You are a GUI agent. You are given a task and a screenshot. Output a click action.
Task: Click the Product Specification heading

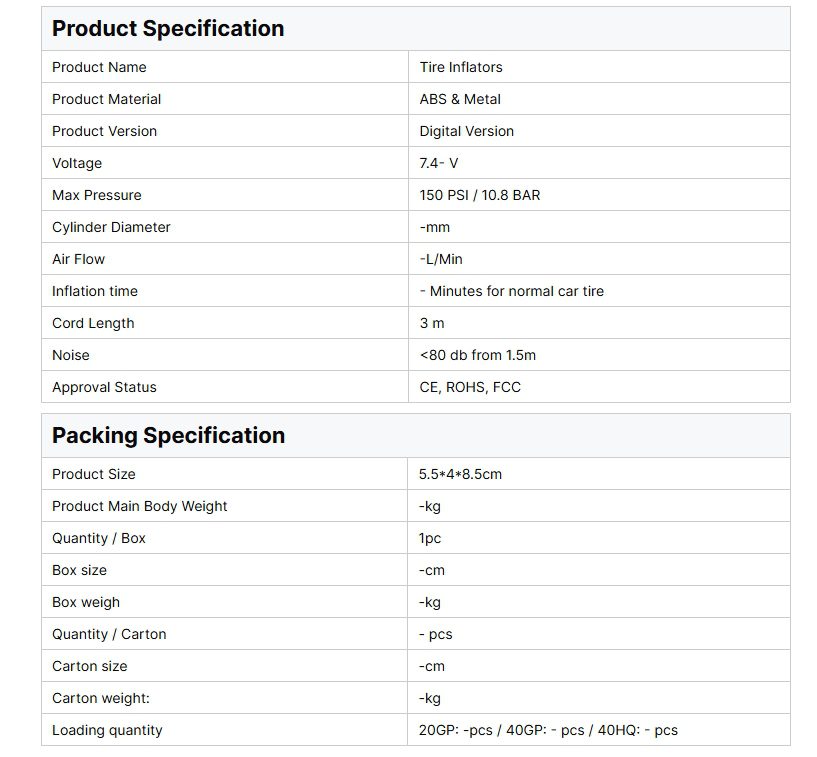[x=168, y=29]
